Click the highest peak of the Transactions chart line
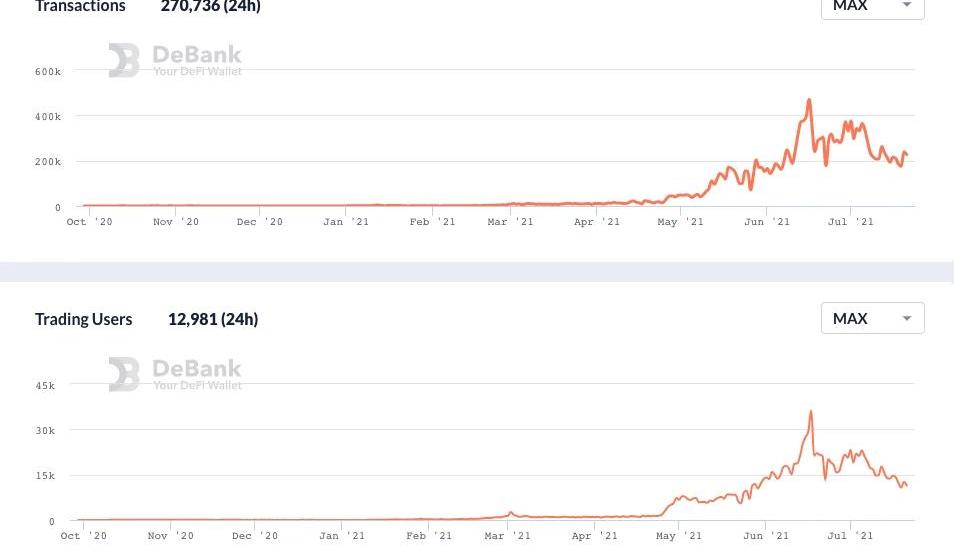 [x=809, y=100]
